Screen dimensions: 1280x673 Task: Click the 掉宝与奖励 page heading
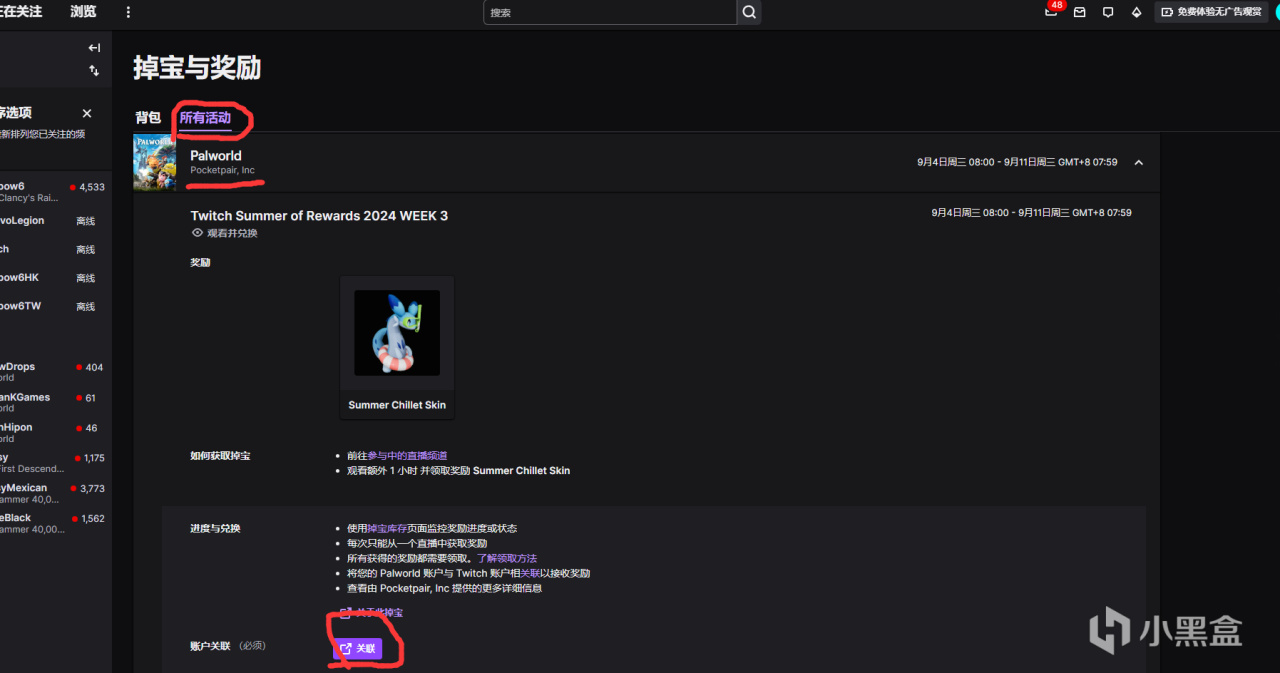[197, 68]
